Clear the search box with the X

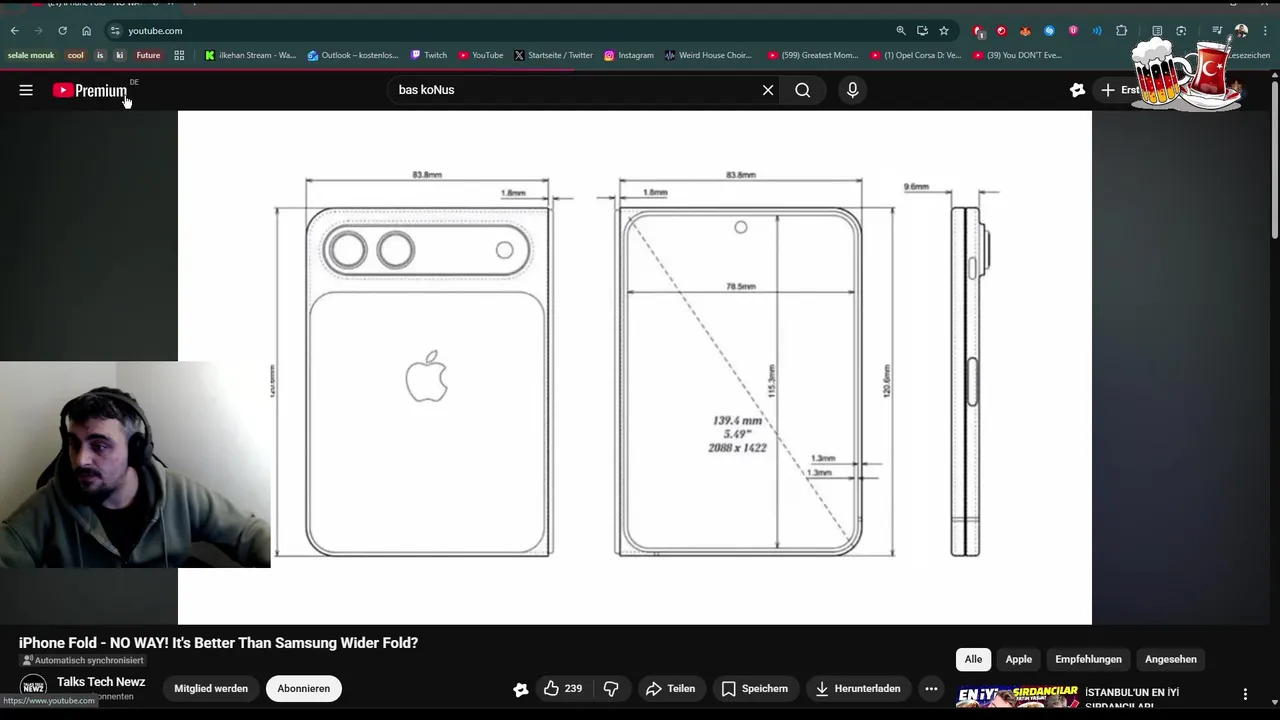[768, 90]
